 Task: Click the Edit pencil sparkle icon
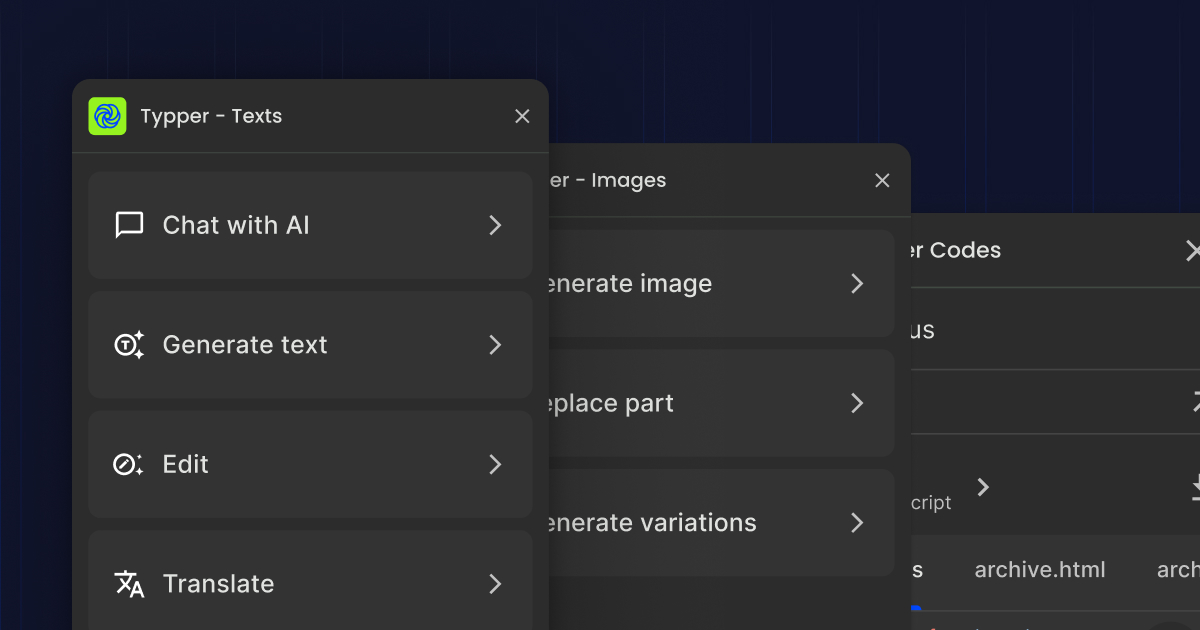tap(129, 464)
